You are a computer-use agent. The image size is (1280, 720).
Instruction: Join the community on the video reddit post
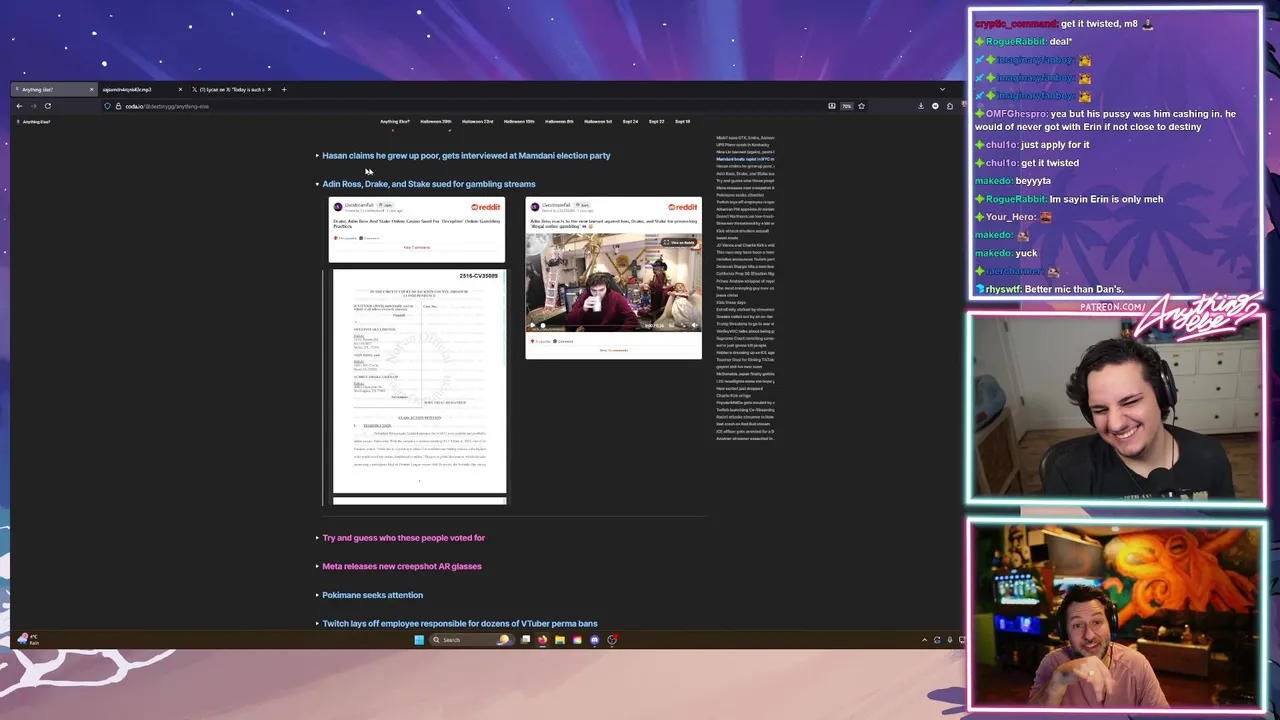(582, 205)
